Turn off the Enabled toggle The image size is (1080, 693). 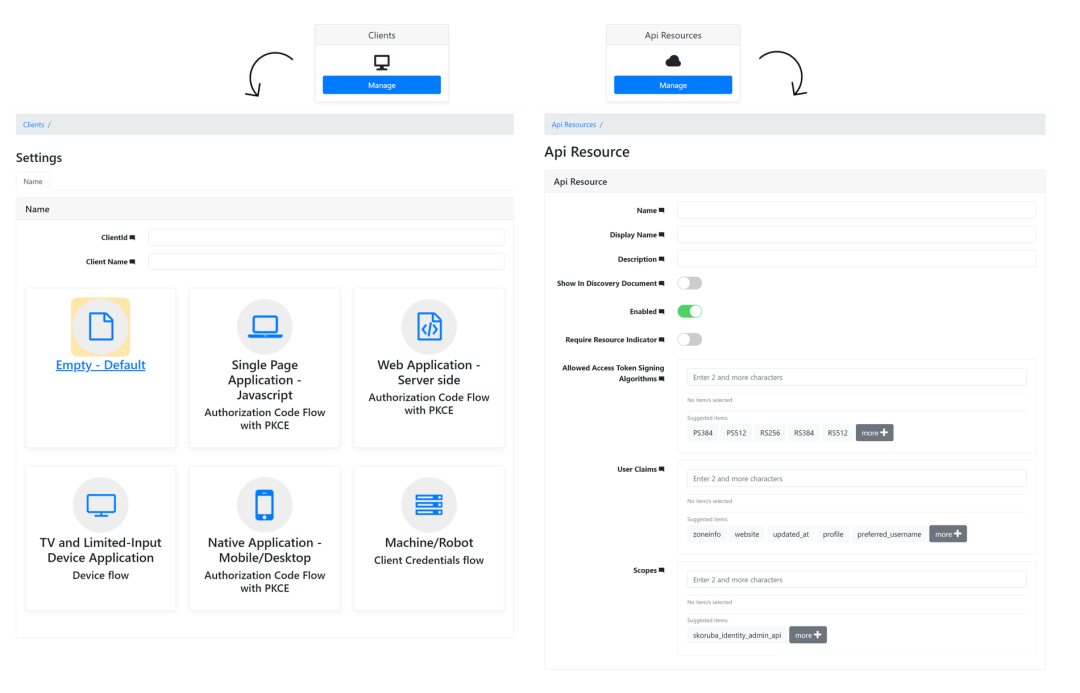[x=690, y=311]
